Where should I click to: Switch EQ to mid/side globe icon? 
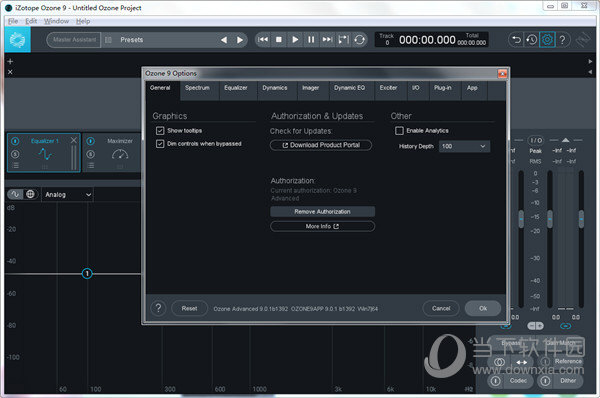point(30,194)
